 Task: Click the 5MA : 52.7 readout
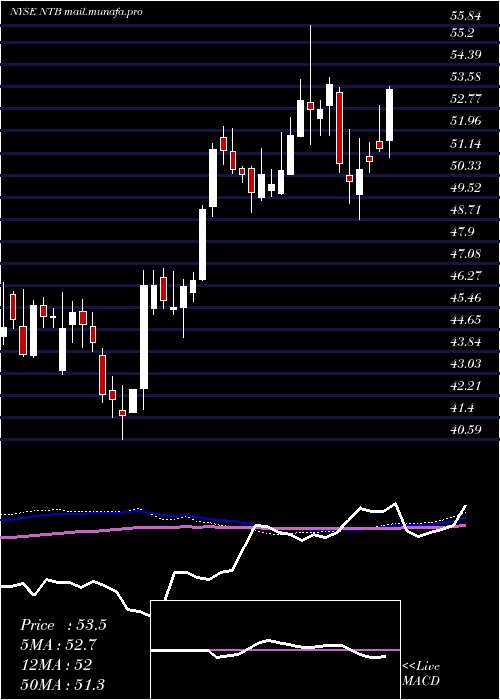click(x=58, y=645)
